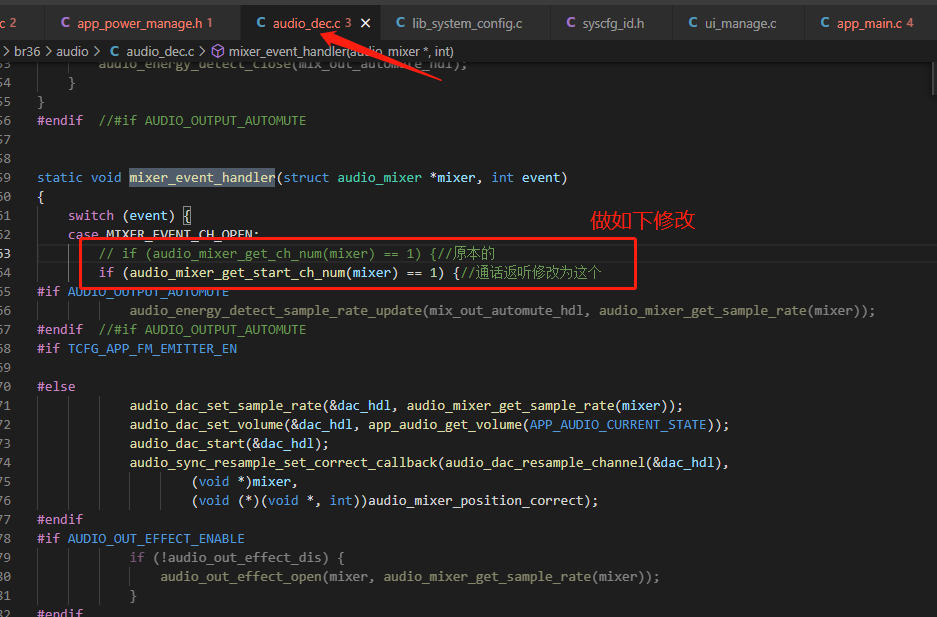This screenshot has width=937, height=617.
Task: Click the commented-out audio_mixer_get_ch_num line
Action: [297, 253]
